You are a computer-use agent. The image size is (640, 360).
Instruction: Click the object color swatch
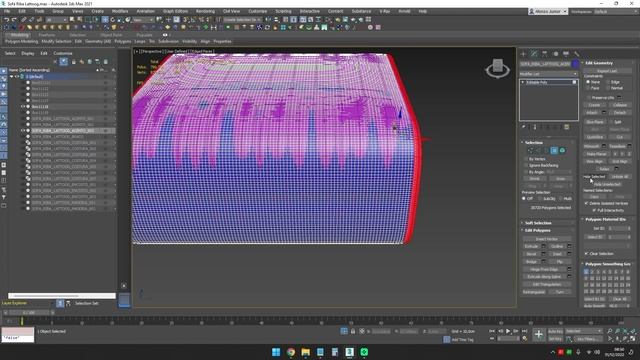575,64
